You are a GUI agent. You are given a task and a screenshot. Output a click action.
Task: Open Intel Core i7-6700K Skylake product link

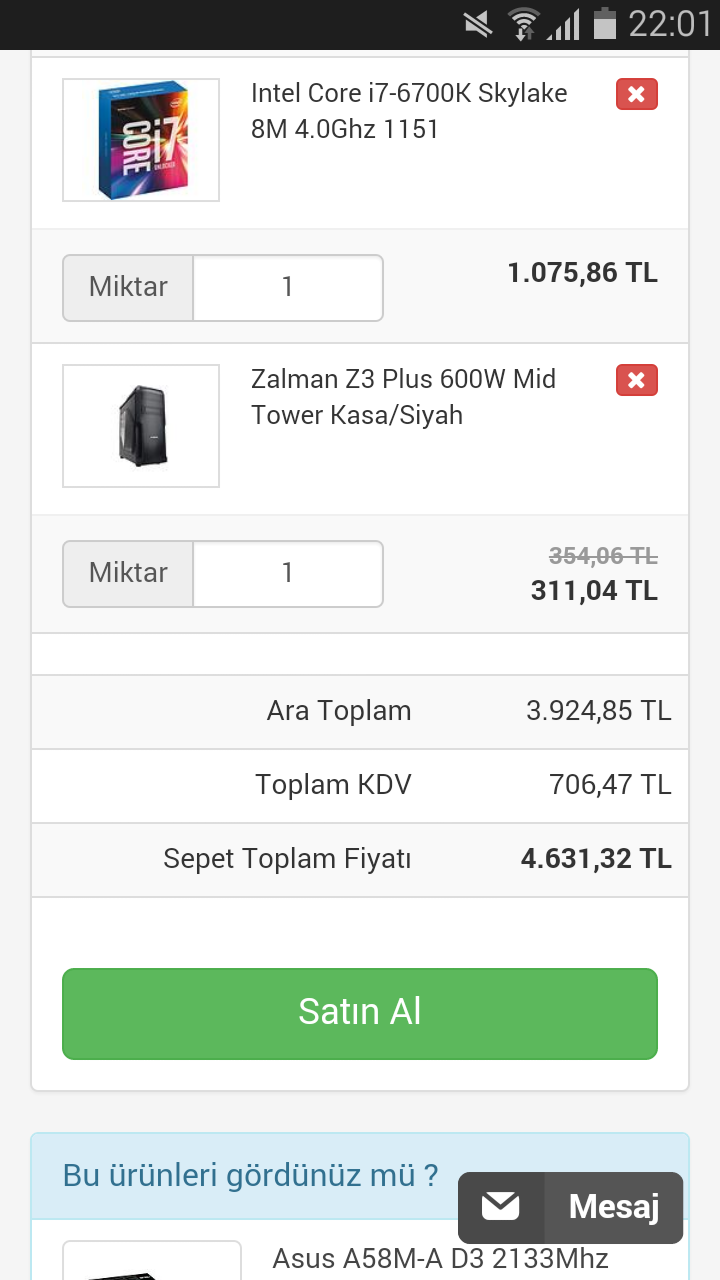[408, 111]
